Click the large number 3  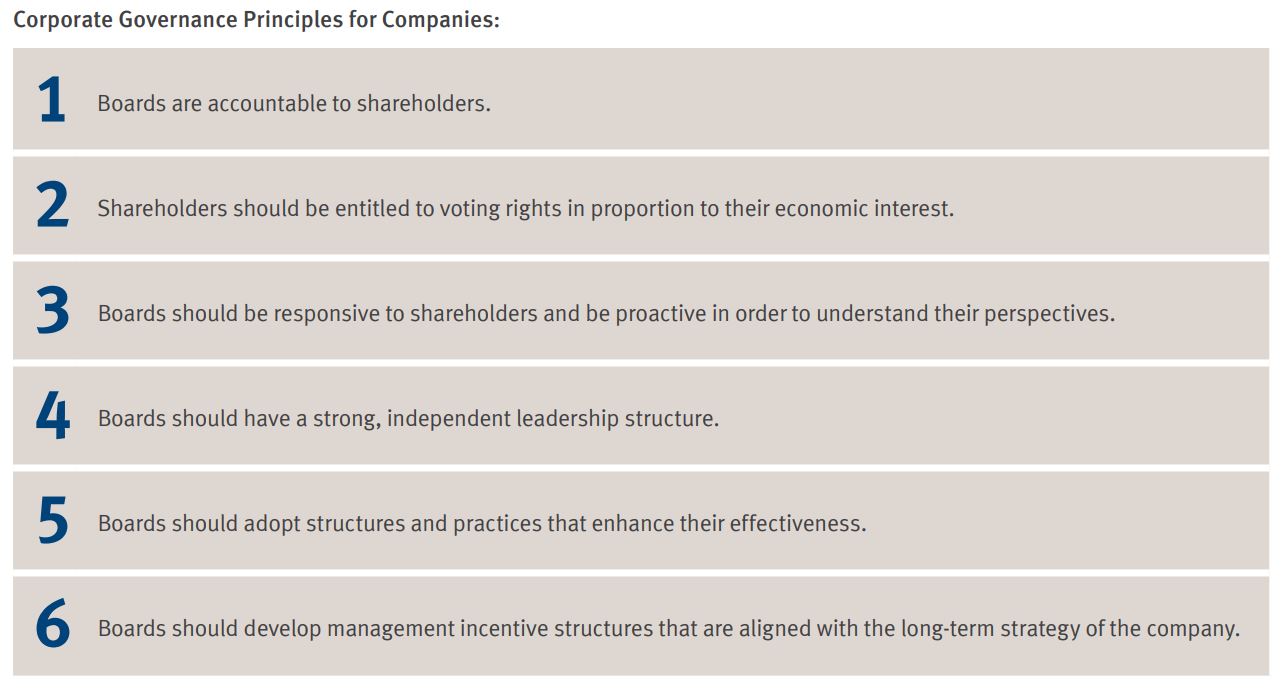(52, 311)
